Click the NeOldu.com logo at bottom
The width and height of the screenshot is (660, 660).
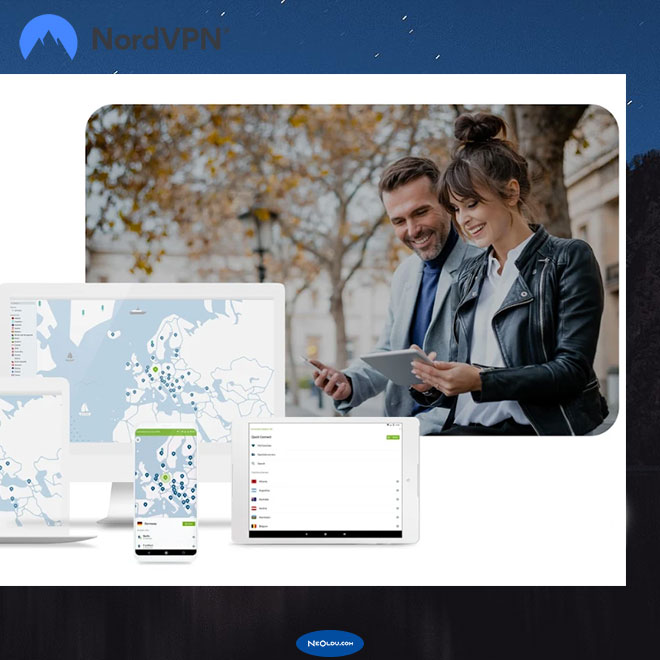click(329, 642)
